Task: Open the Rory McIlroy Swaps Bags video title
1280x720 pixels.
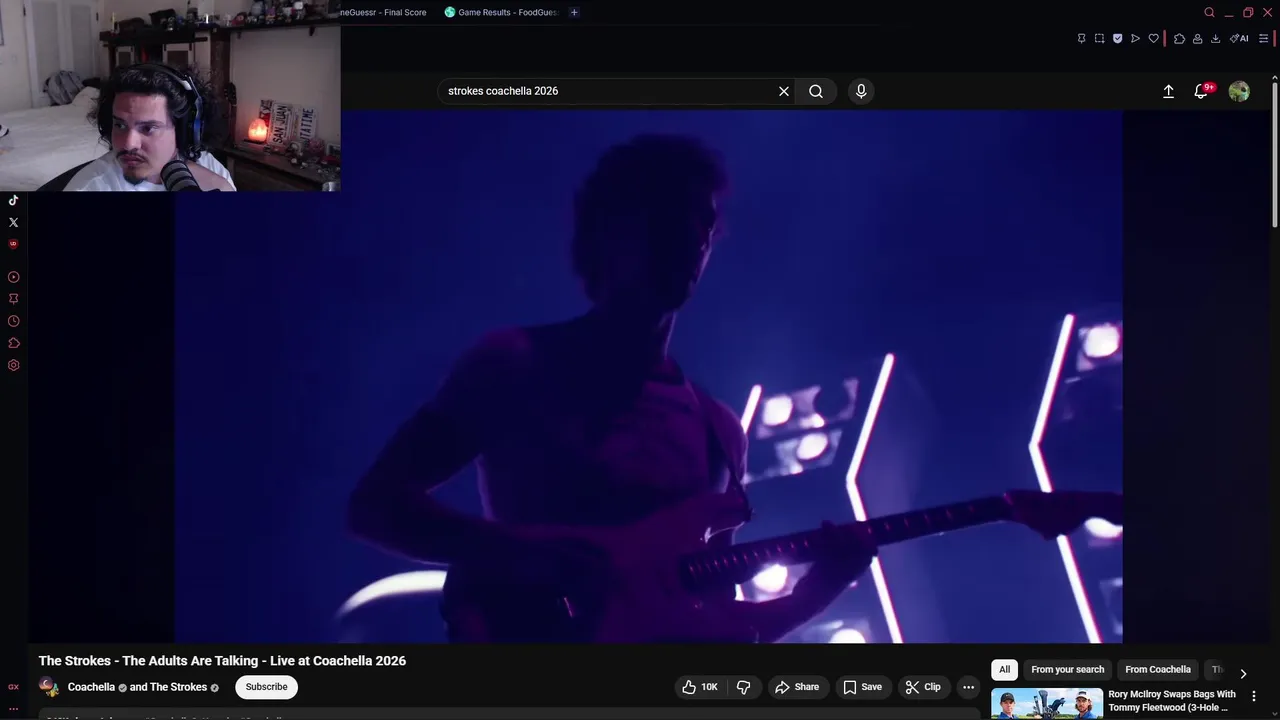Action: pyautogui.click(x=1172, y=701)
